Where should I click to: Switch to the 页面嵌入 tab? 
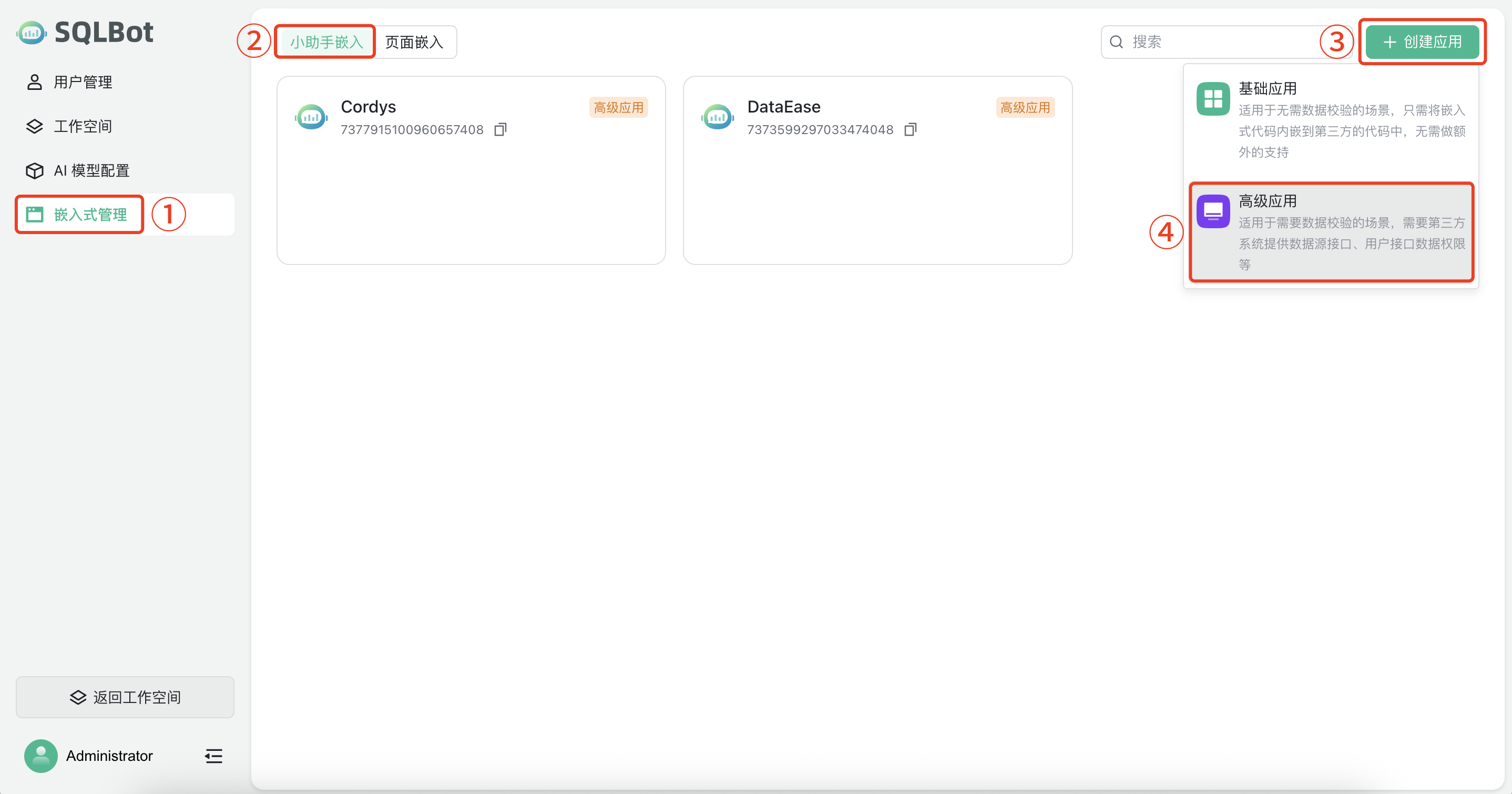[x=414, y=42]
